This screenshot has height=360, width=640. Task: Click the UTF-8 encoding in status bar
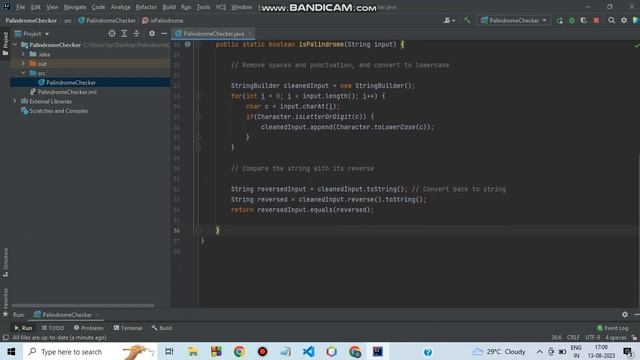click(x=593, y=338)
